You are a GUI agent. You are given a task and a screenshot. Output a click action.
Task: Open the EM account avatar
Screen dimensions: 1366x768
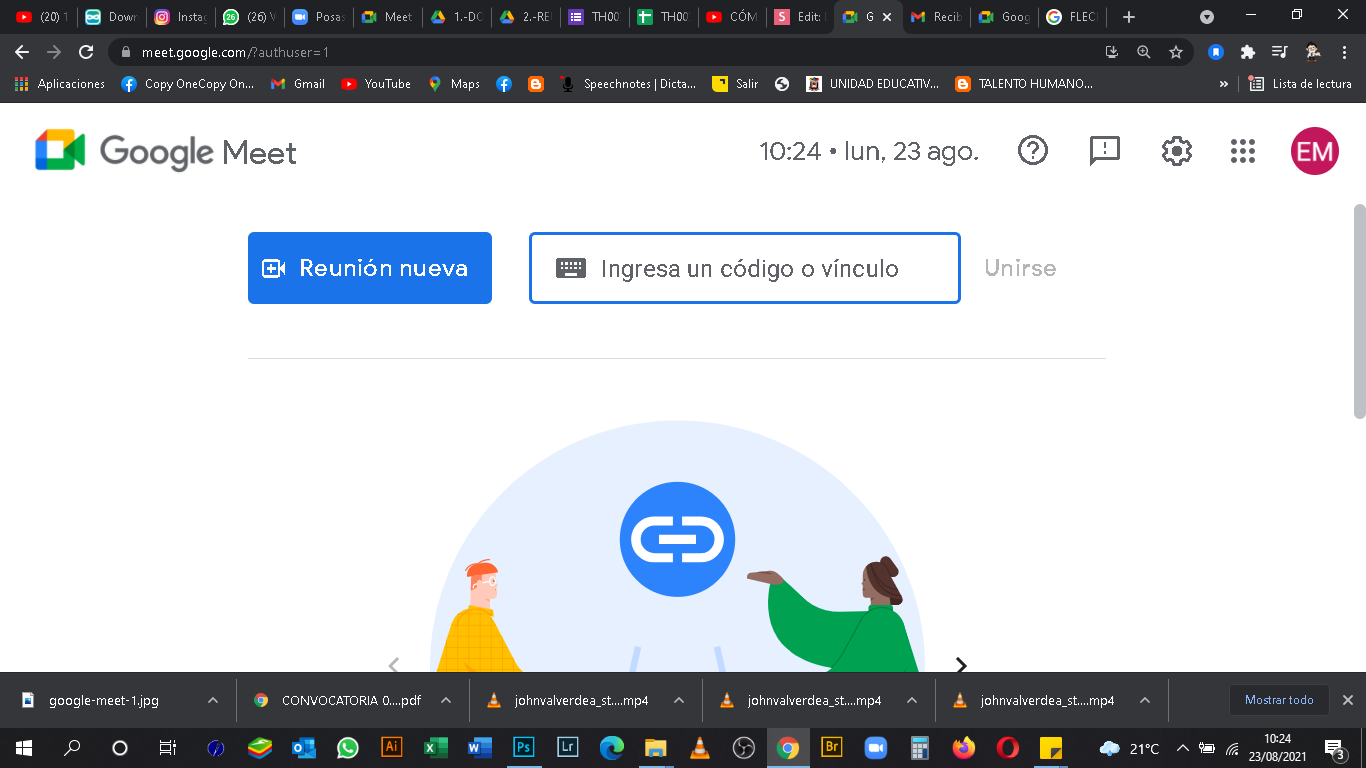1315,151
